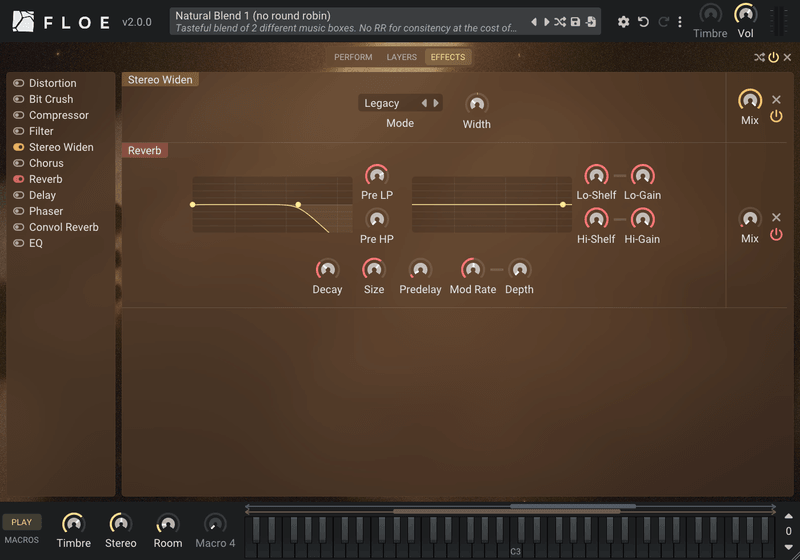Click the Stereo macro knob

click(121, 524)
